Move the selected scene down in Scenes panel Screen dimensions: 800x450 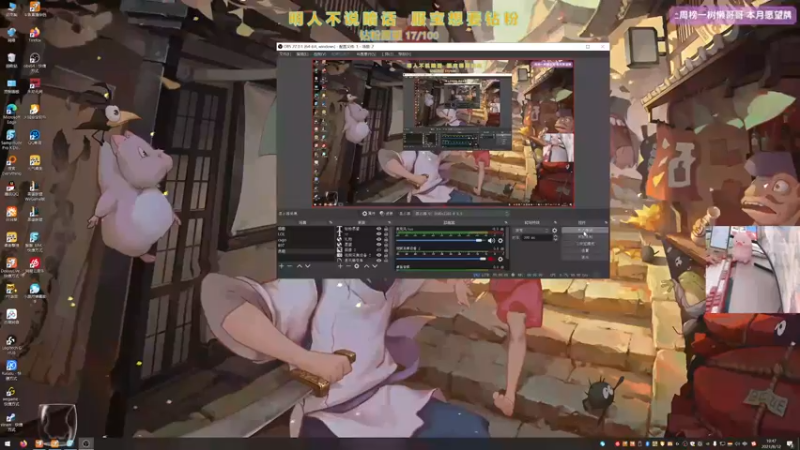click(x=308, y=266)
